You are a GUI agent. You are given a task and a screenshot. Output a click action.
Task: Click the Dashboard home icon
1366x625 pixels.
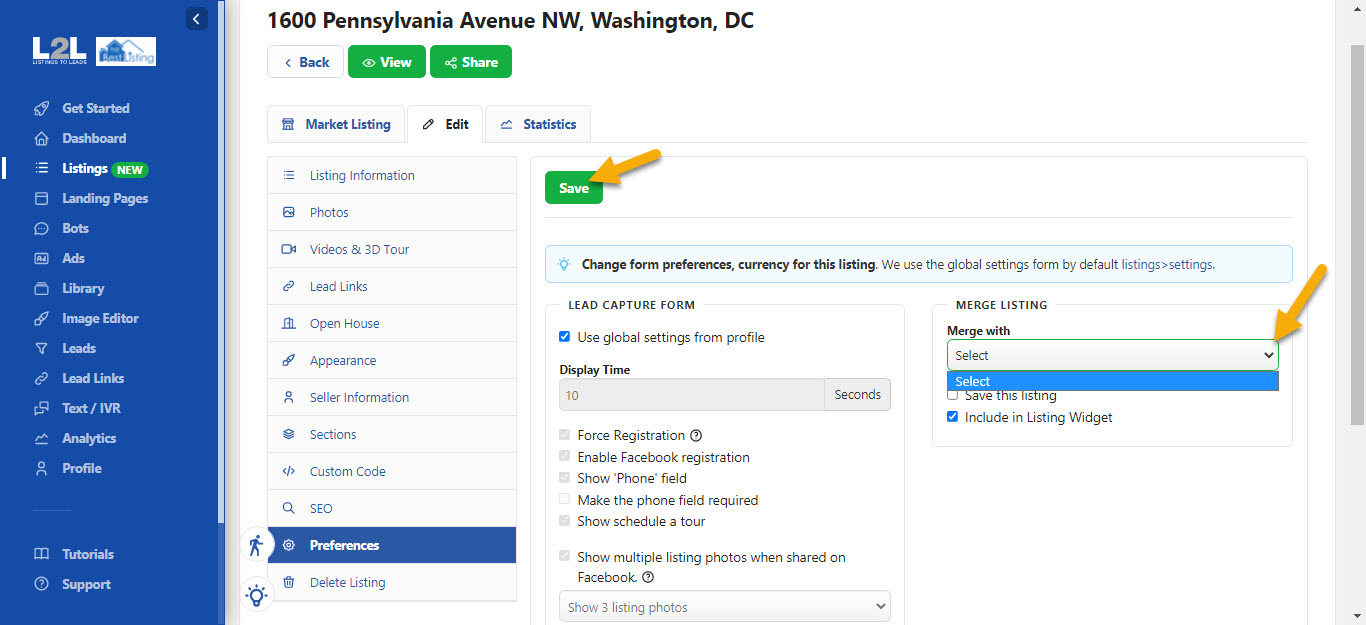[41, 138]
